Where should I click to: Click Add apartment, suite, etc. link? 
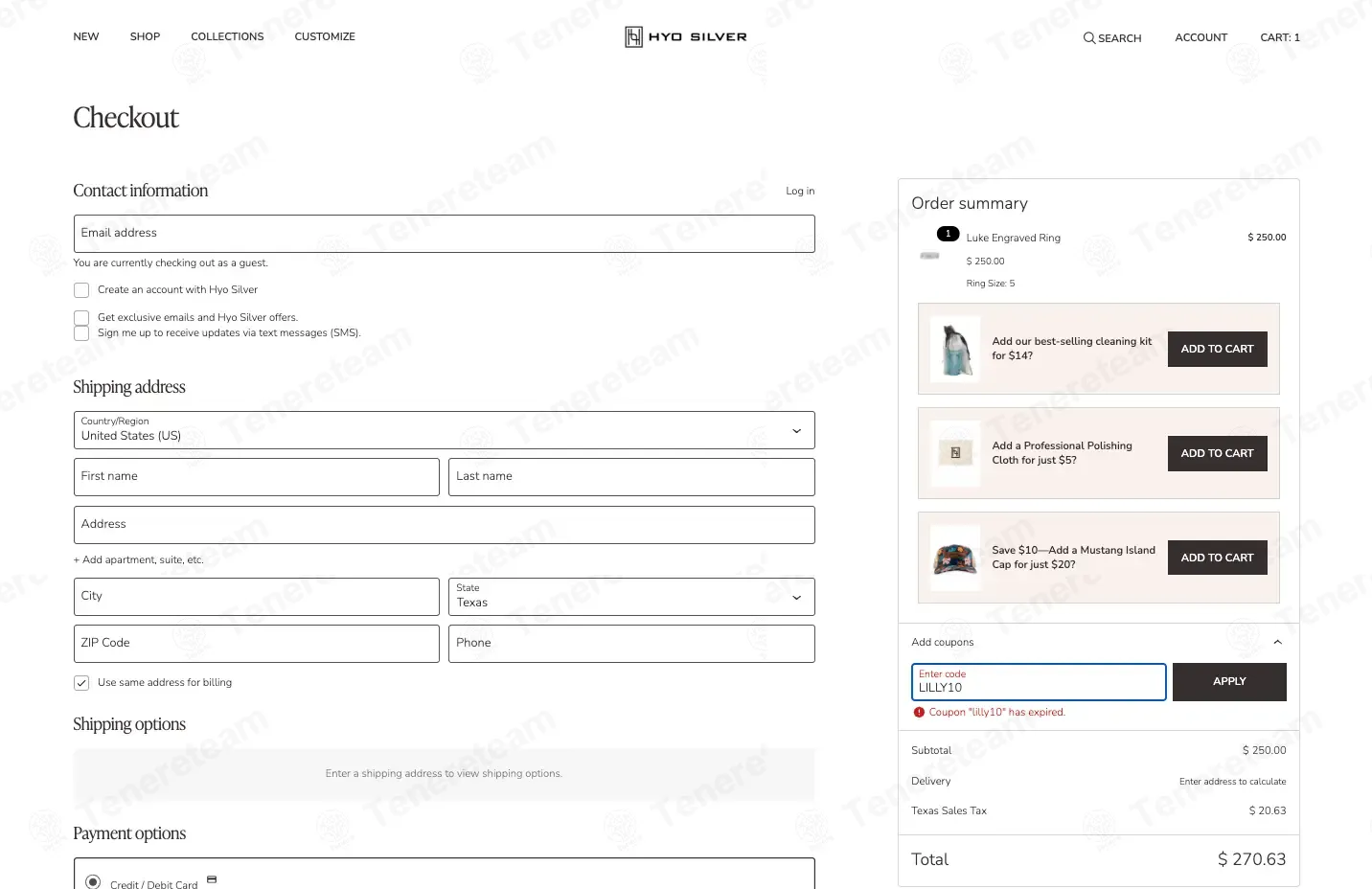(x=139, y=560)
